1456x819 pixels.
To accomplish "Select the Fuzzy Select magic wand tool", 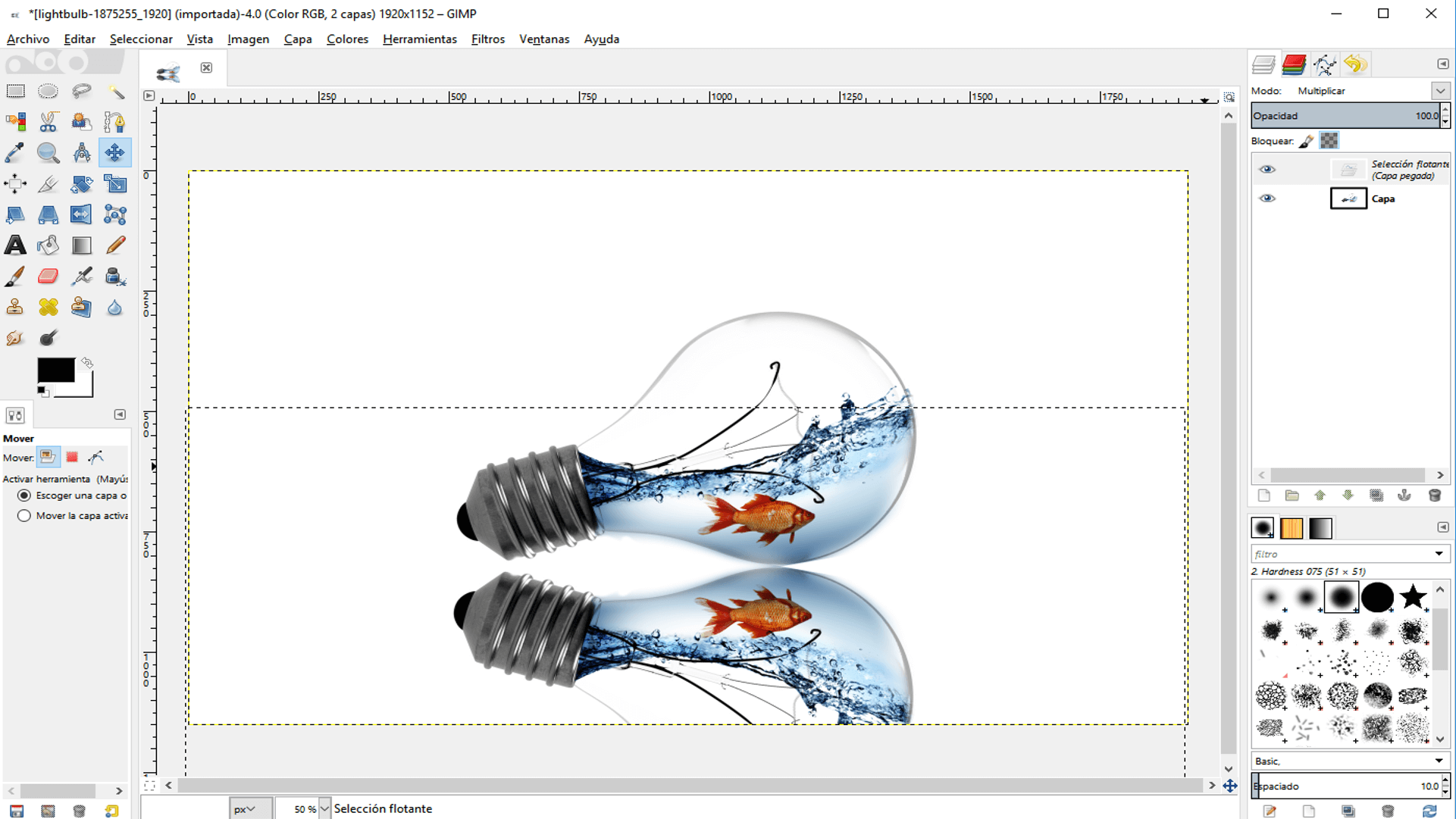I will point(115,92).
